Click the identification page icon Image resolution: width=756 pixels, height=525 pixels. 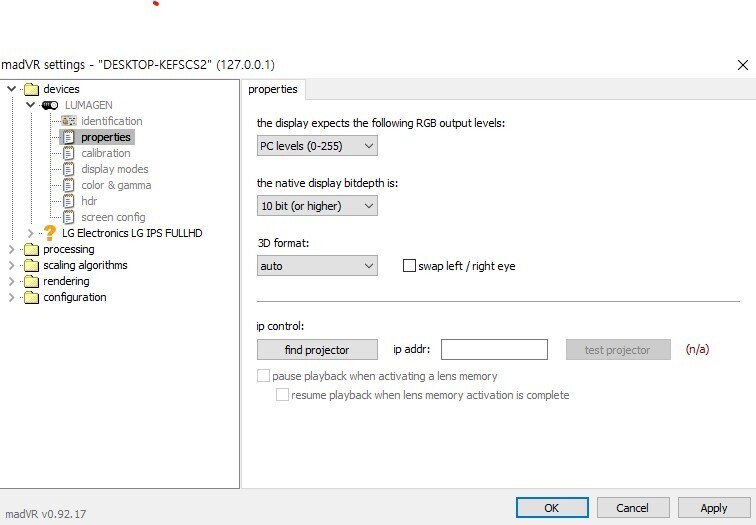point(69,121)
